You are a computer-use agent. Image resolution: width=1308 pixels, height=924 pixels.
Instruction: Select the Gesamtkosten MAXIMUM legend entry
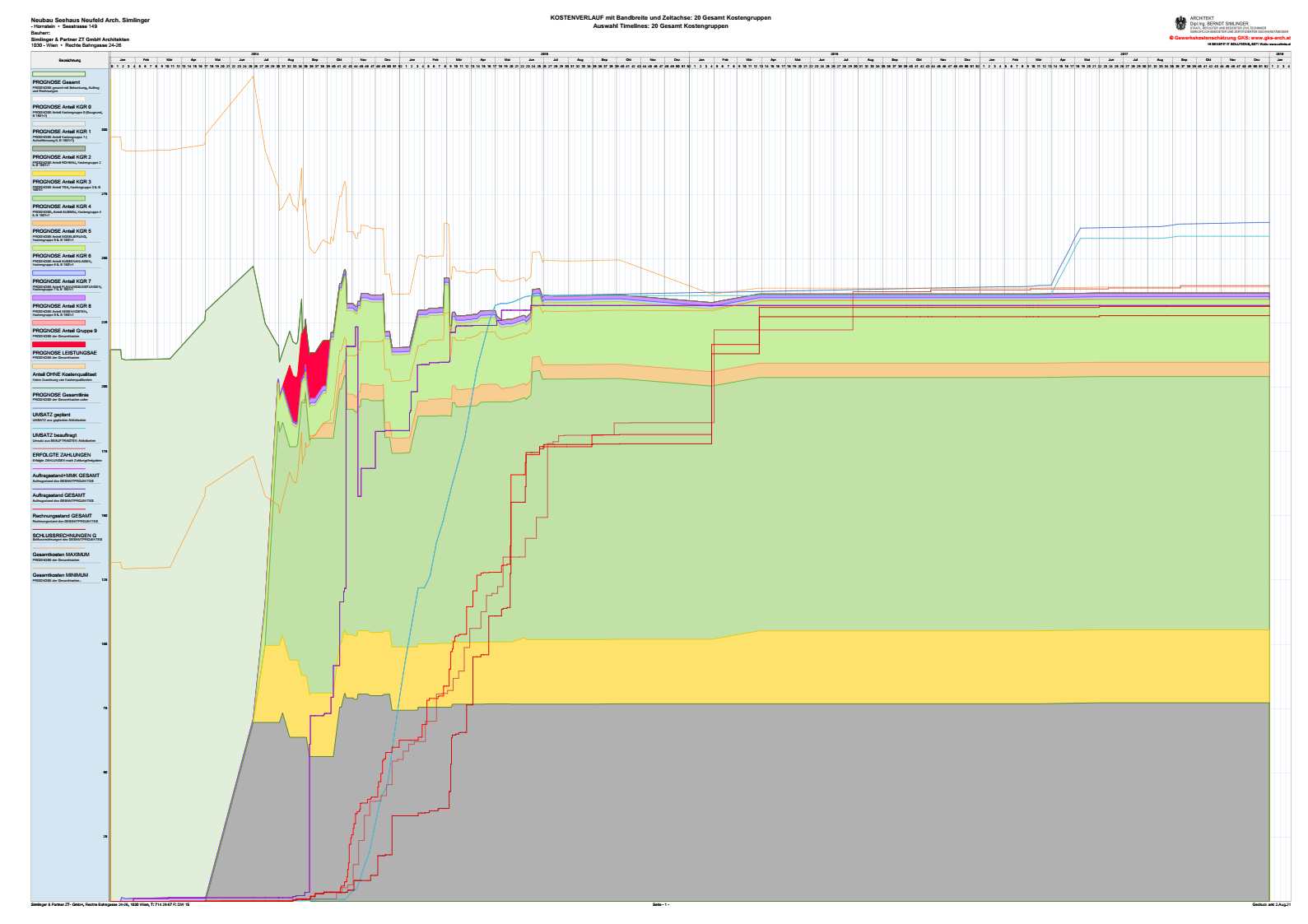coord(60,555)
